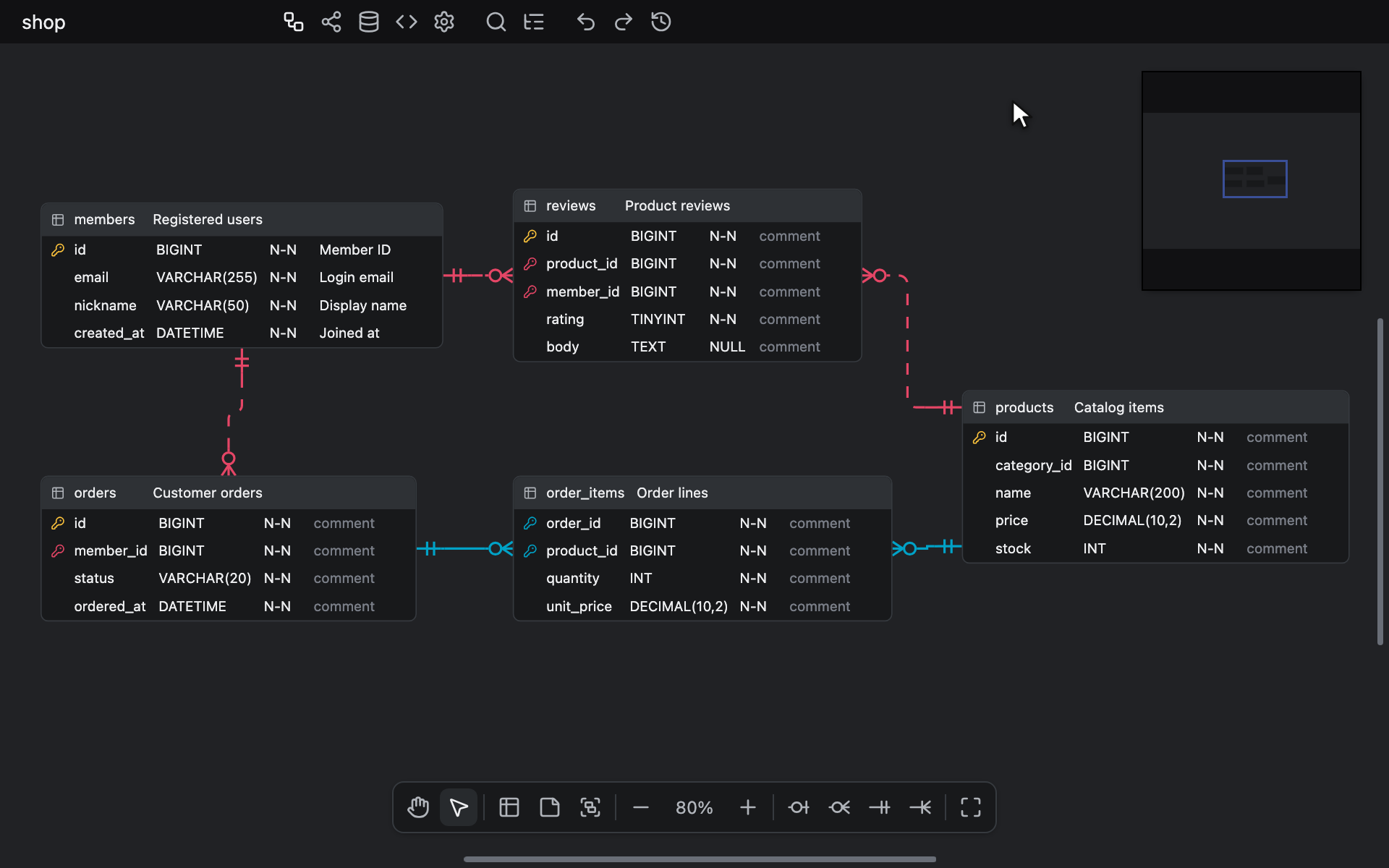Select the arrow pointer tool
The height and width of the screenshot is (868, 1389).
click(x=459, y=807)
